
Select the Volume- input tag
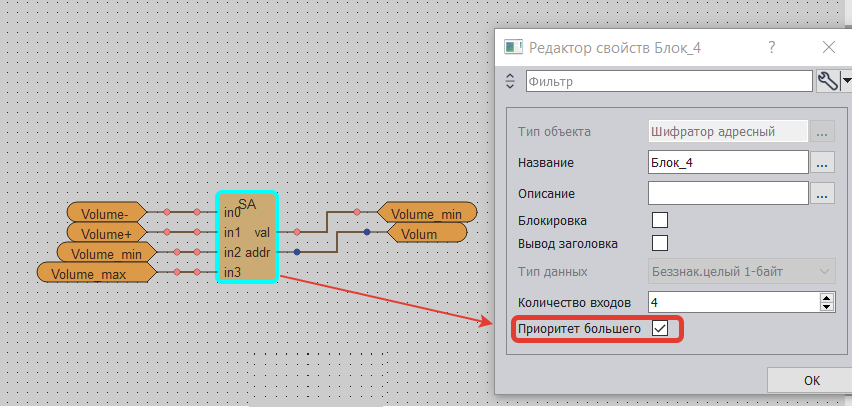click(105, 212)
